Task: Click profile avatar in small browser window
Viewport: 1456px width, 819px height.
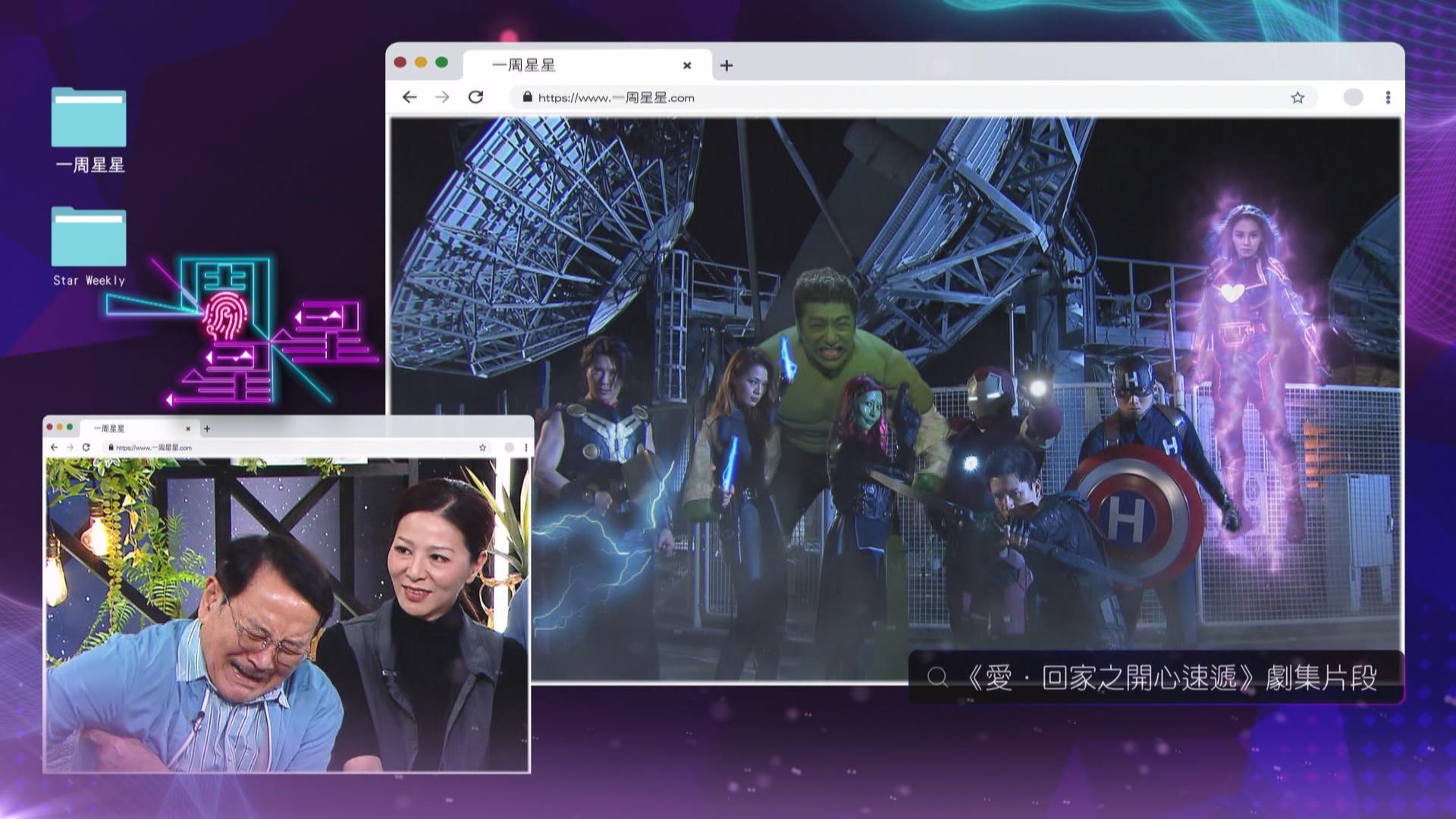Action: (x=510, y=447)
